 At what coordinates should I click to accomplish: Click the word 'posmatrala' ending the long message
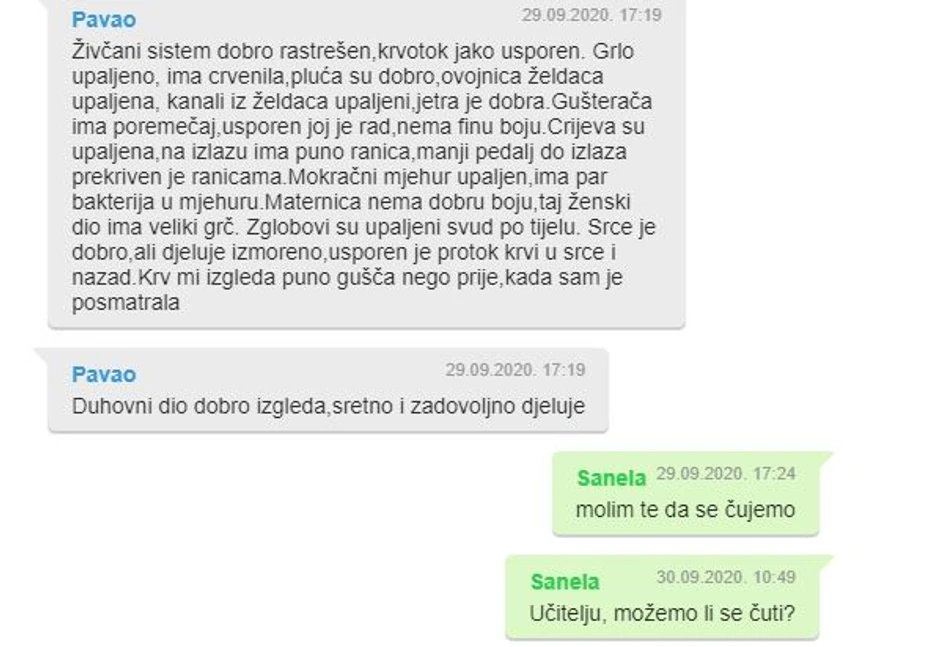tap(126, 303)
